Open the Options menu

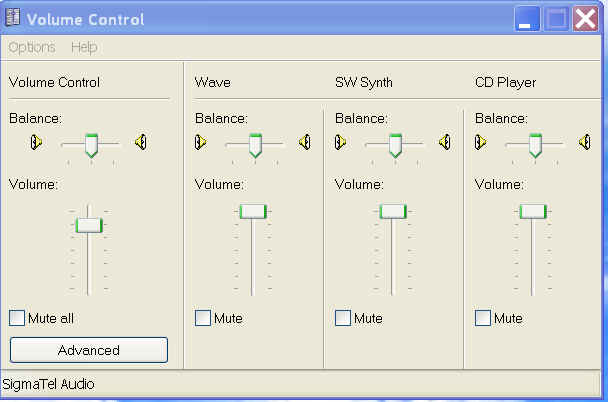click(32, 47)
